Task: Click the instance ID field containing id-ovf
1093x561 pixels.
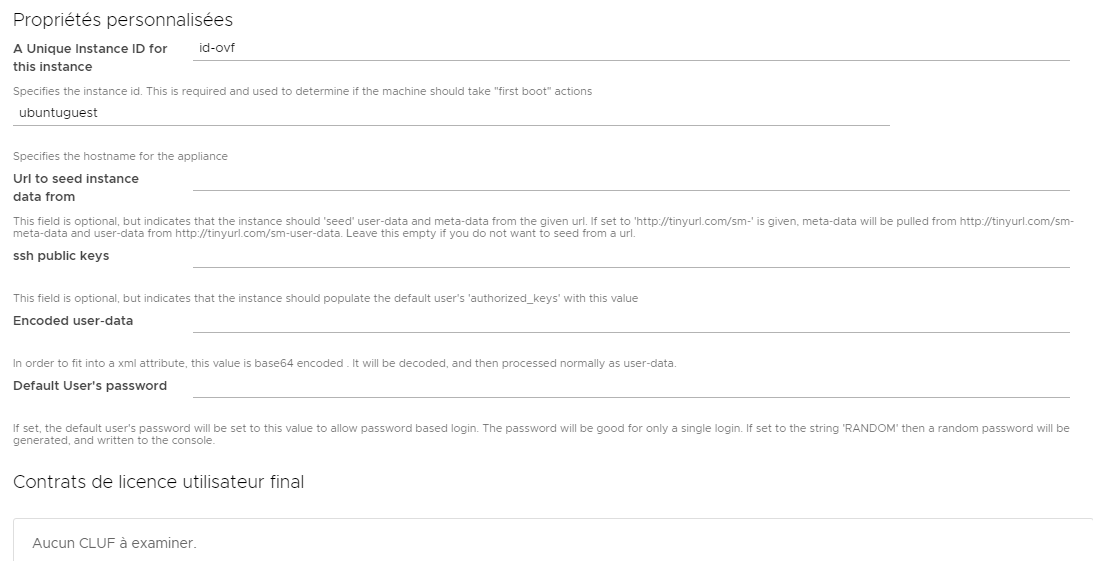Action: 631,49
